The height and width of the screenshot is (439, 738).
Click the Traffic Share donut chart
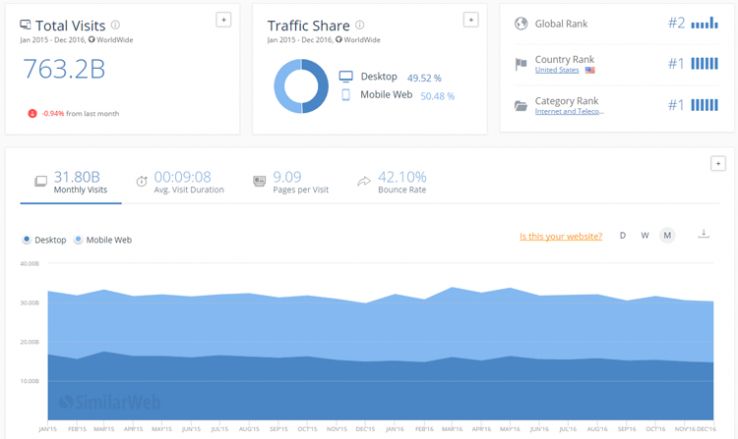301,86
